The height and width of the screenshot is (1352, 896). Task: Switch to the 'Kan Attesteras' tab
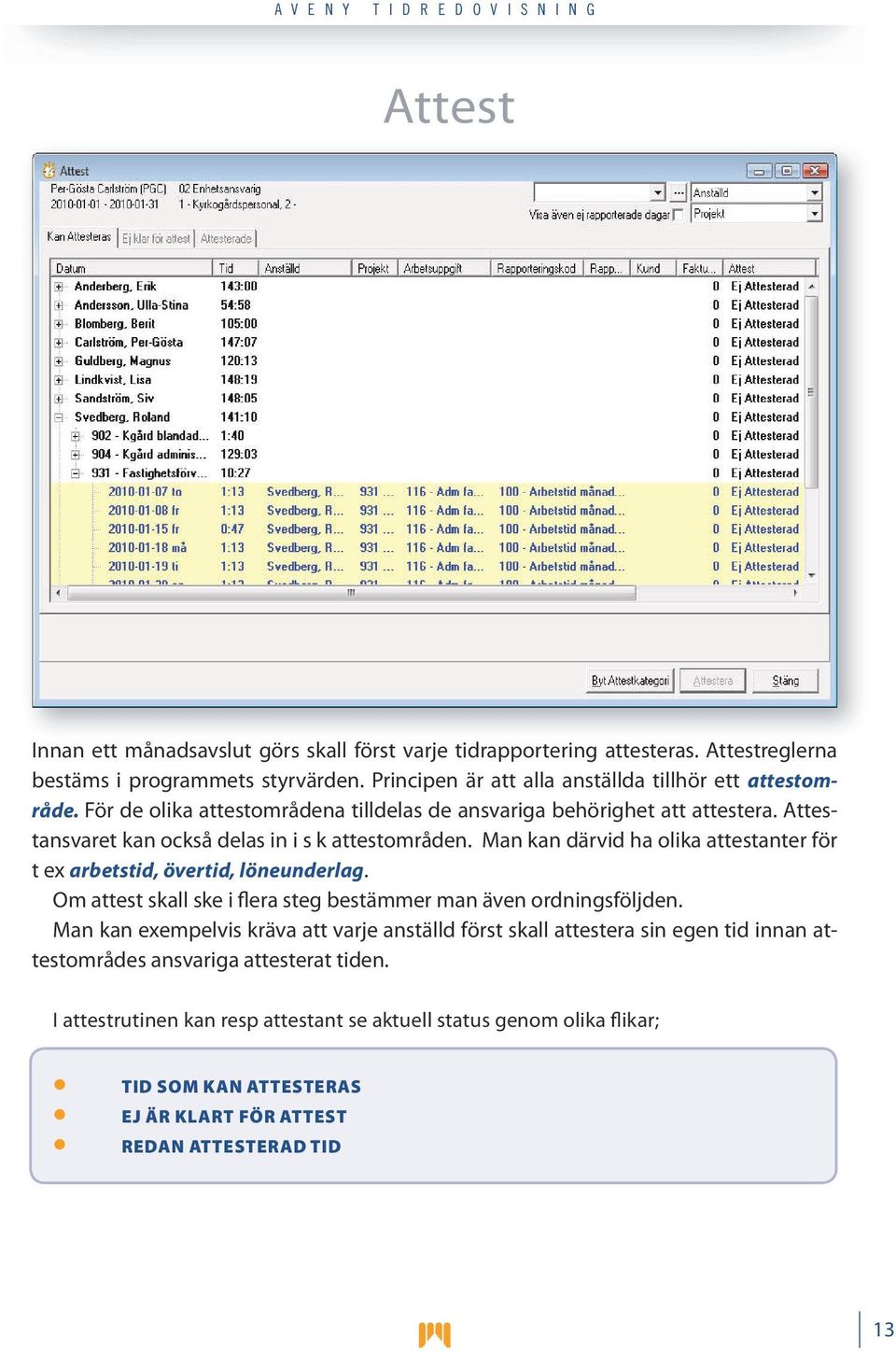point(78,237)
